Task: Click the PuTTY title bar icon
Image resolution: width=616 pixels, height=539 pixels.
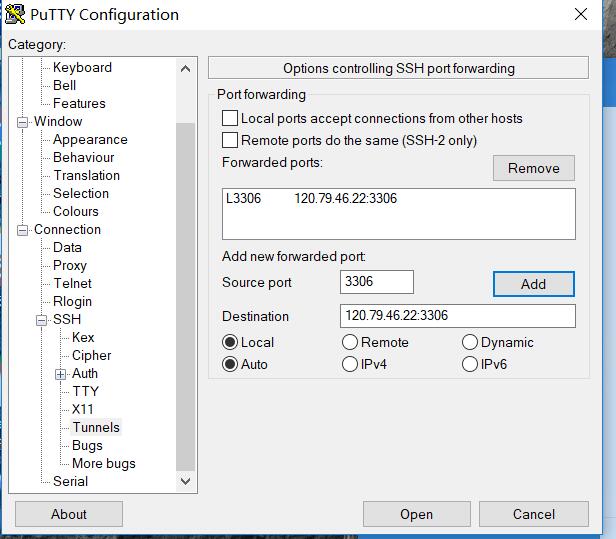Action: click(x=15, y=15)
